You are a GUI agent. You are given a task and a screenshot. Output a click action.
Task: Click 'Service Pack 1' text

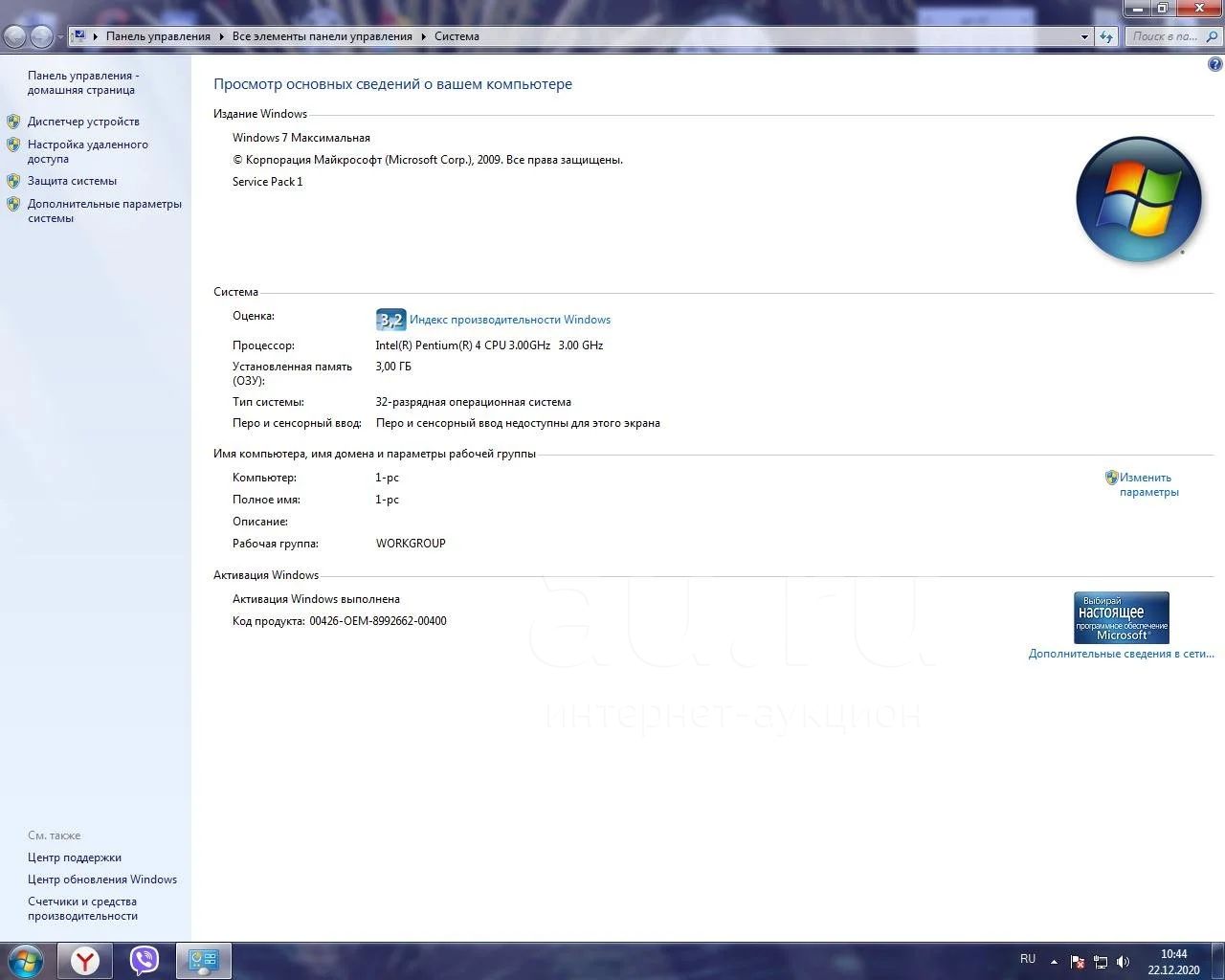point(267,182)
